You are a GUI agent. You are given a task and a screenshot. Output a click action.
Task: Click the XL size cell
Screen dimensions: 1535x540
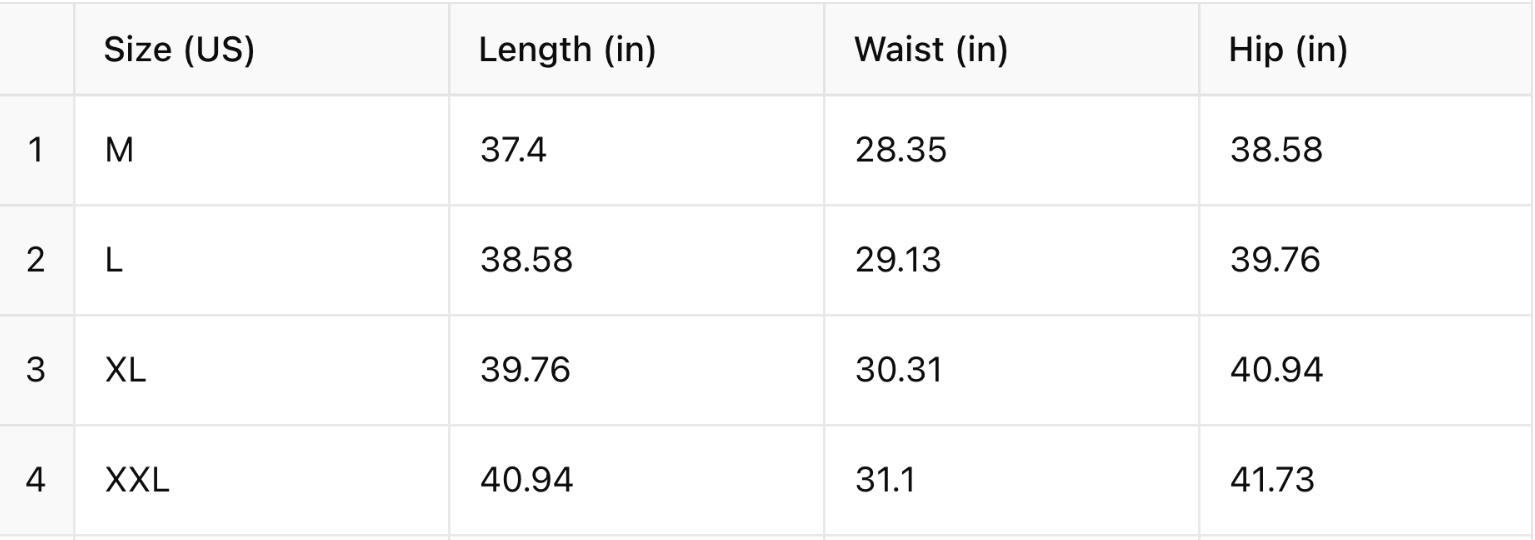pyautogui.click(x=125, y=371)
